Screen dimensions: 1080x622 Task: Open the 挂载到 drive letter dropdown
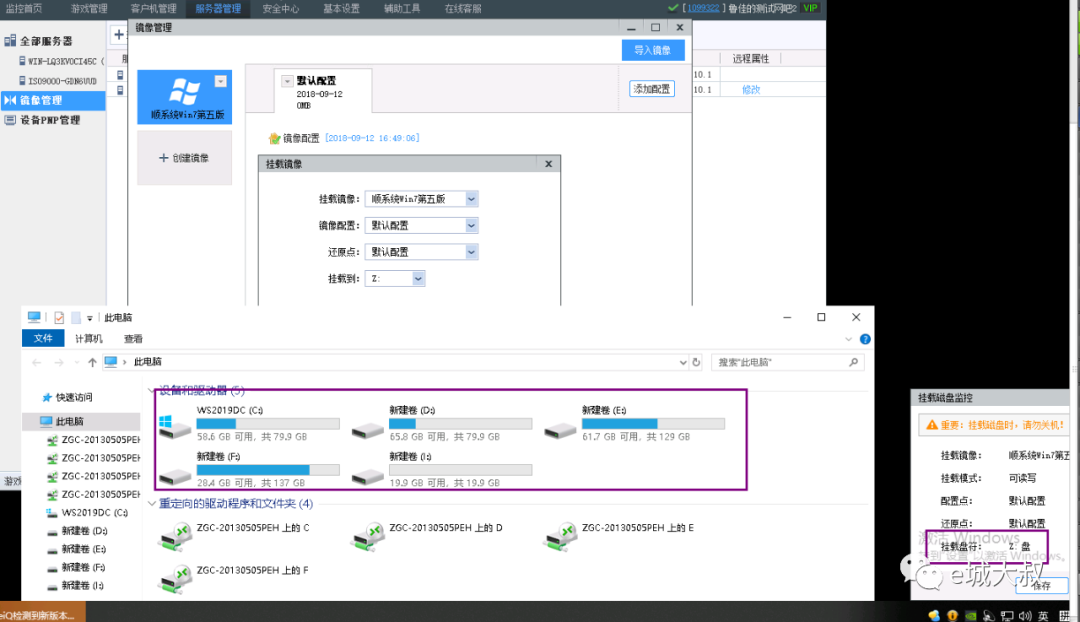418,279
